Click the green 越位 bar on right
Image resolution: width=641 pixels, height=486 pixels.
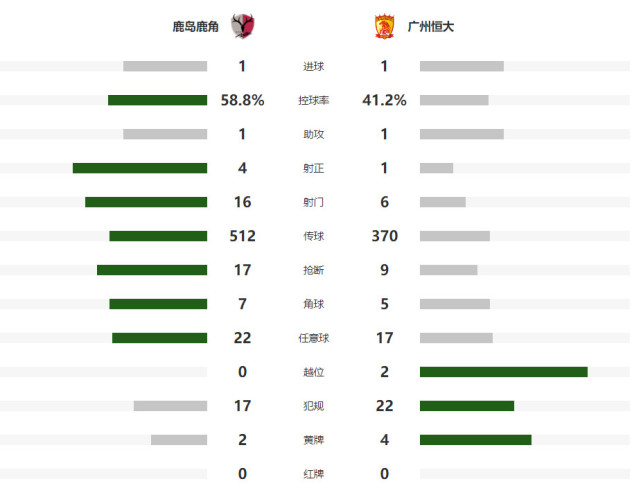pos(504,372)
